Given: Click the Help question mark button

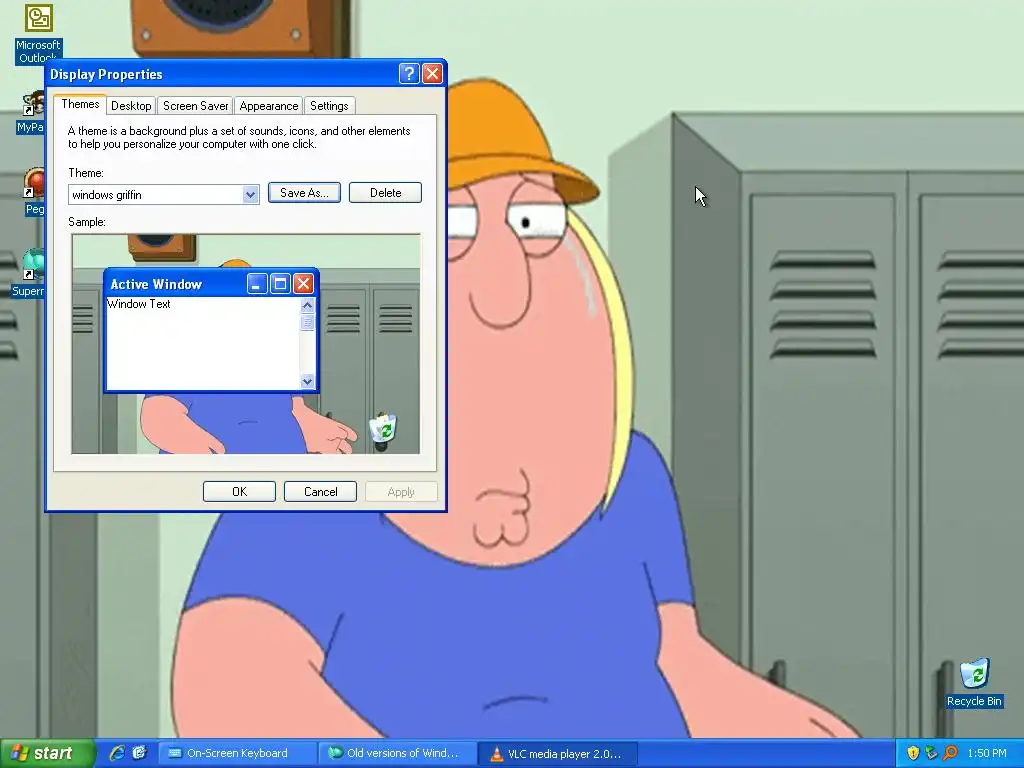Looking at the screenshot, I should click(409, 73).
